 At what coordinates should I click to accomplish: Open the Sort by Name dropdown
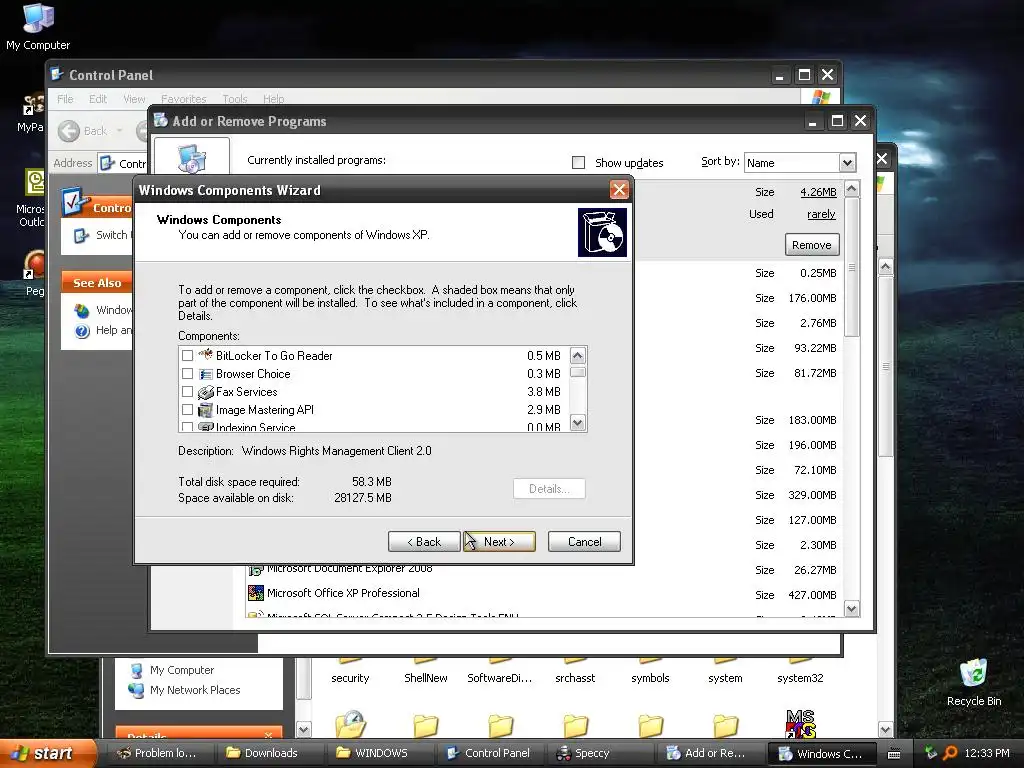pyautogui.click(x=847, y=163)
